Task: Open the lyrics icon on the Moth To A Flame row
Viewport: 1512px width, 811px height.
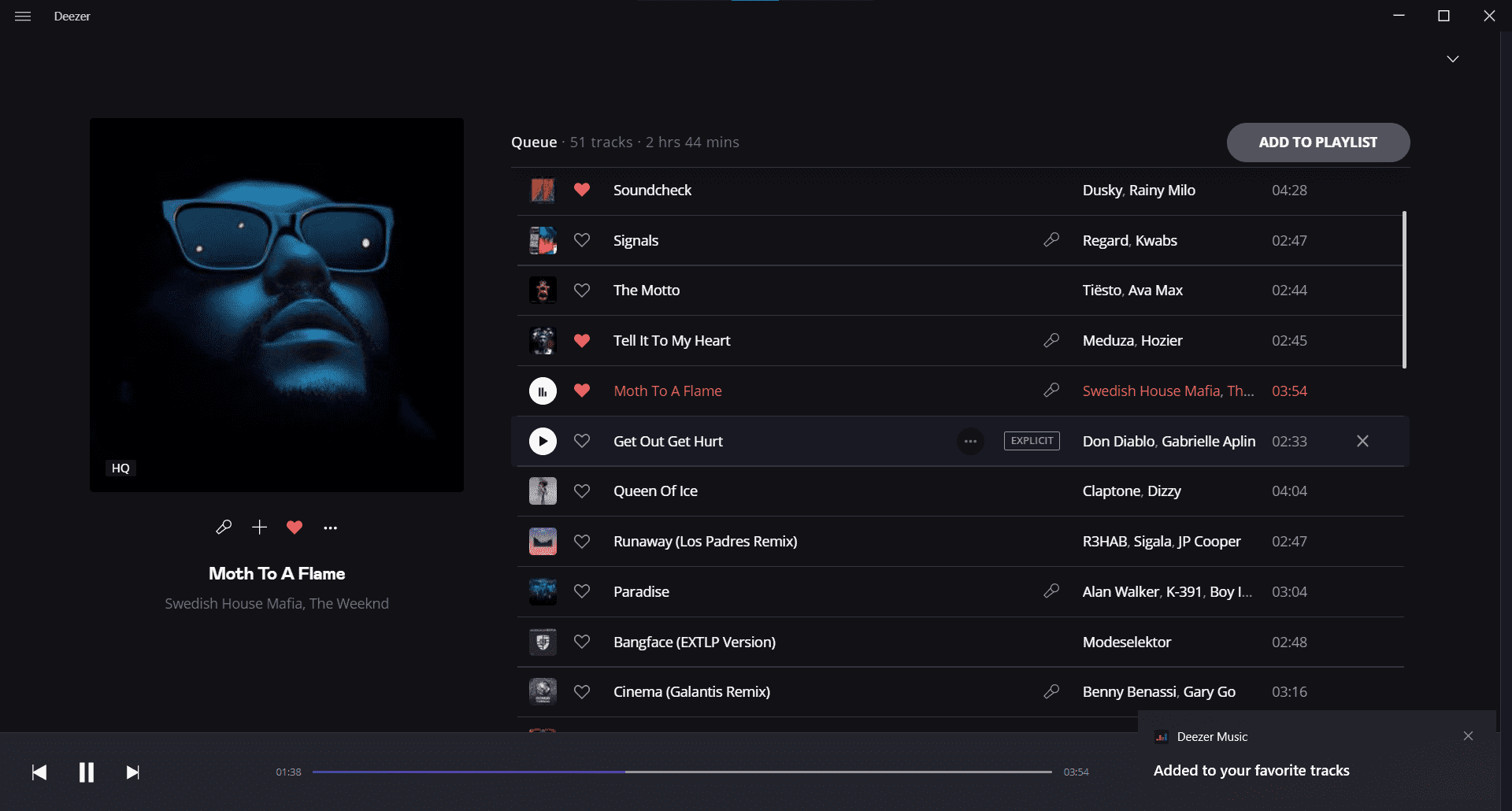Action: (x=1051, y=390)
